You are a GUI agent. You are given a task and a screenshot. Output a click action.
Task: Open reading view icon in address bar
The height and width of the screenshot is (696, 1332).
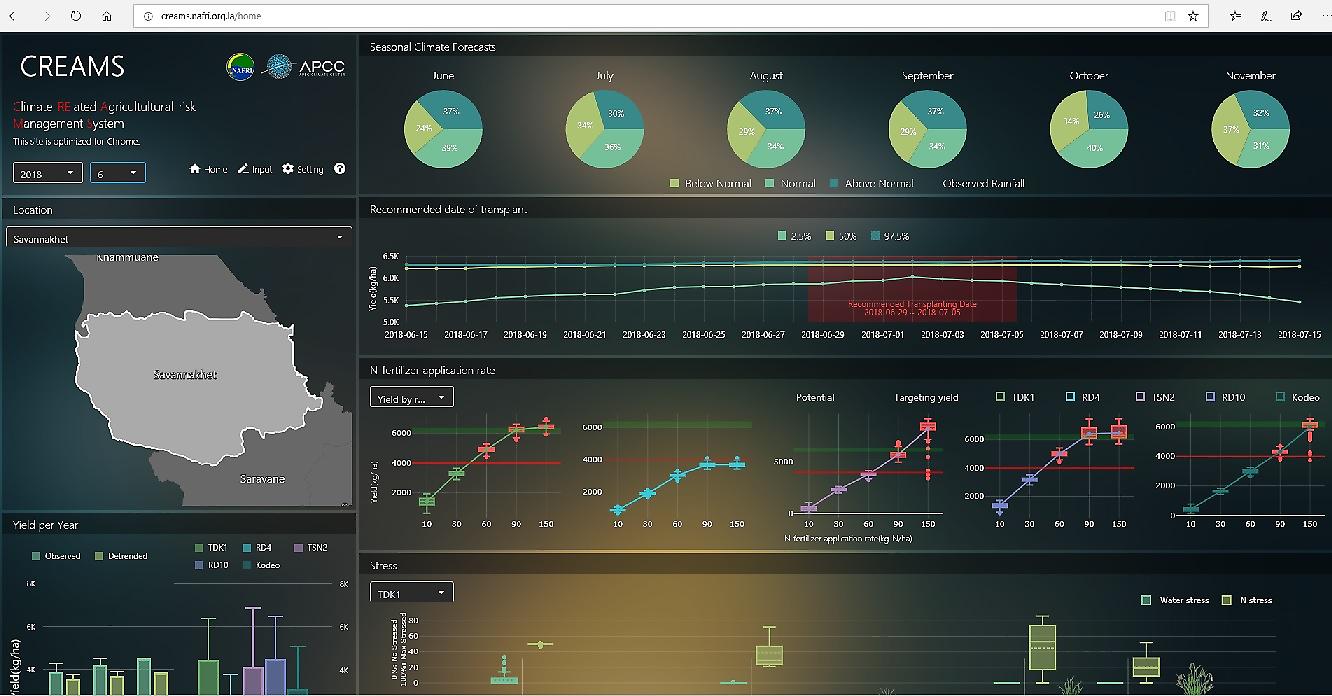click(1169, 16)
